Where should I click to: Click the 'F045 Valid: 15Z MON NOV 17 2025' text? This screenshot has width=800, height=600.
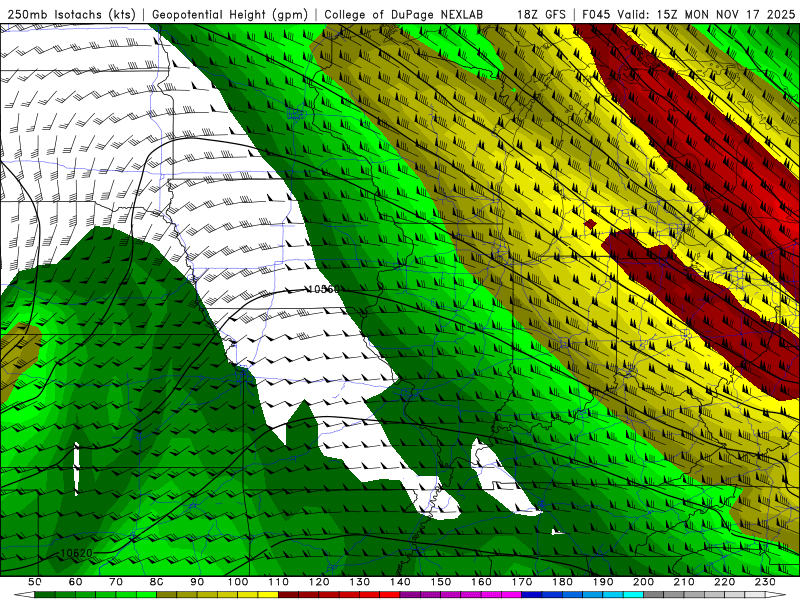click(x=688, y=14)
